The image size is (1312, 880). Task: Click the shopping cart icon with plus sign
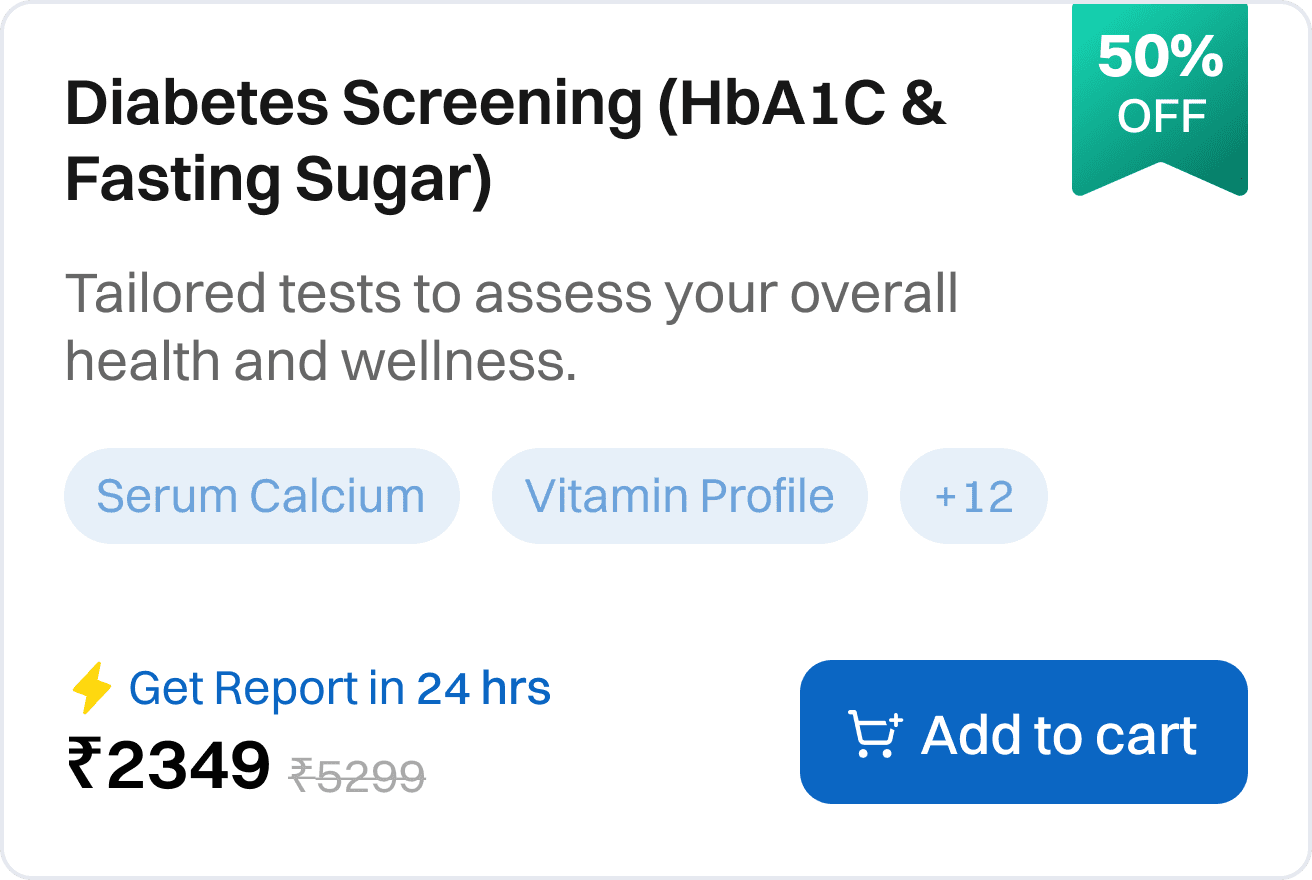tap(875, 733)
